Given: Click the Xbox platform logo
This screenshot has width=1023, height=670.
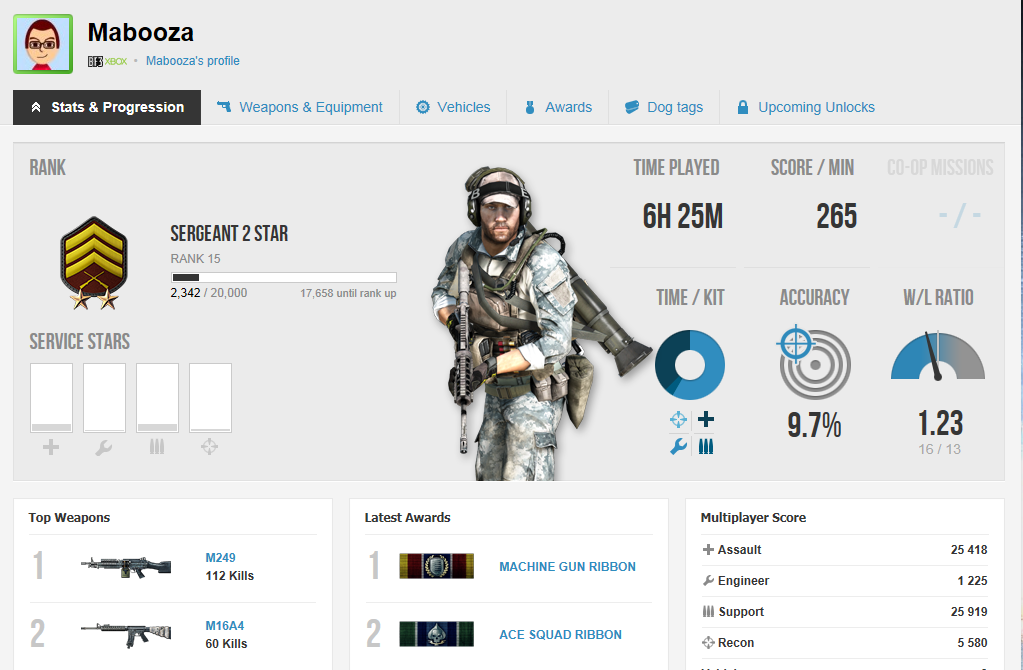Looking at the screenshot, I should pyautogui.click(x=115, y=61).
